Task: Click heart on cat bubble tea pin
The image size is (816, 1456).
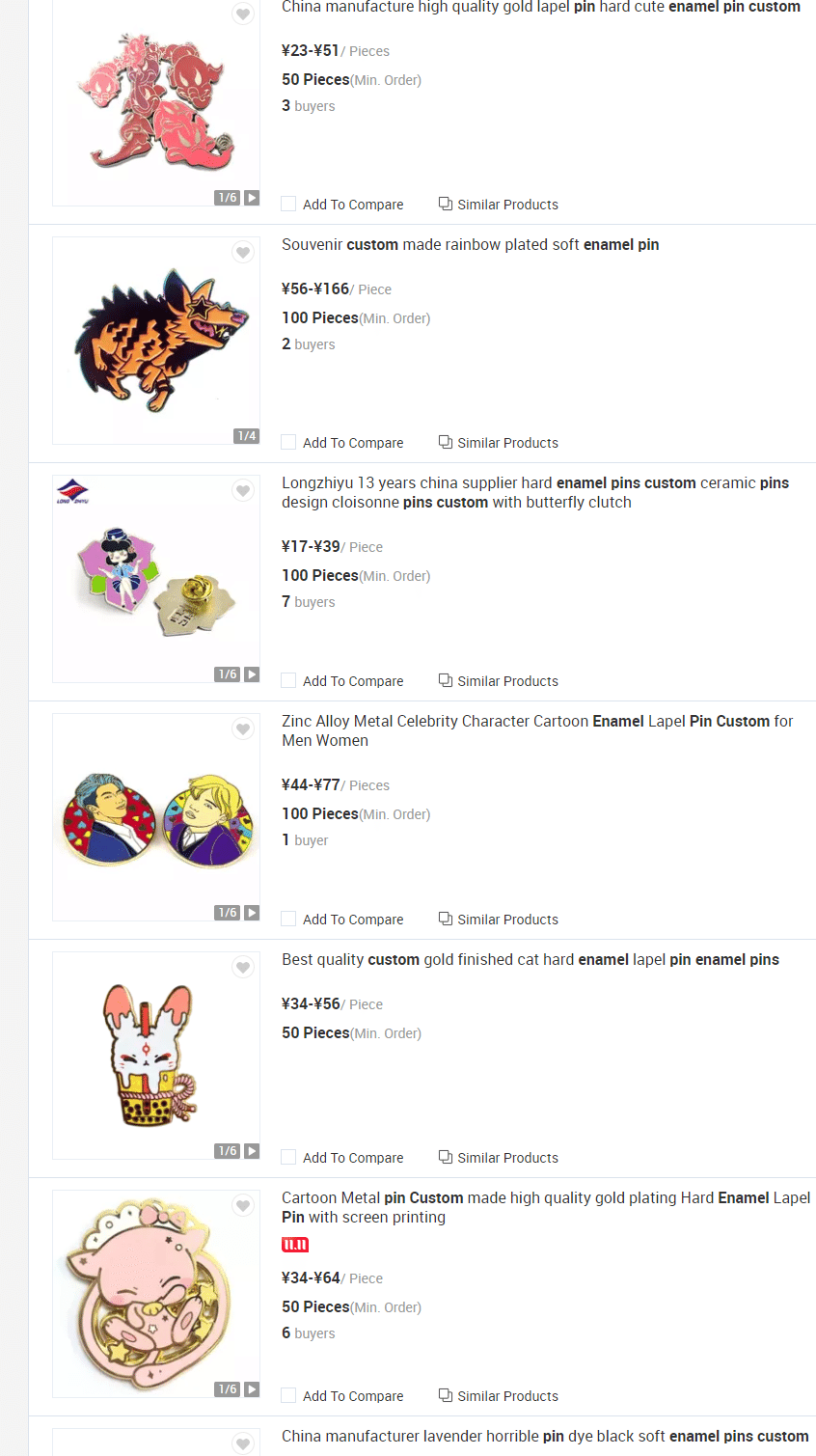Action: click(243, 968)
